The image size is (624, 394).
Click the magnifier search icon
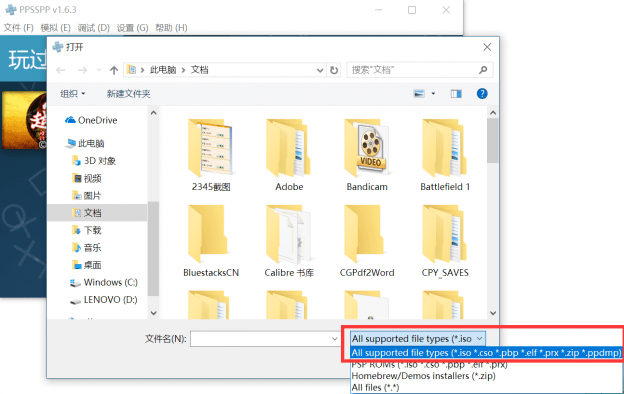pos(483,70)
